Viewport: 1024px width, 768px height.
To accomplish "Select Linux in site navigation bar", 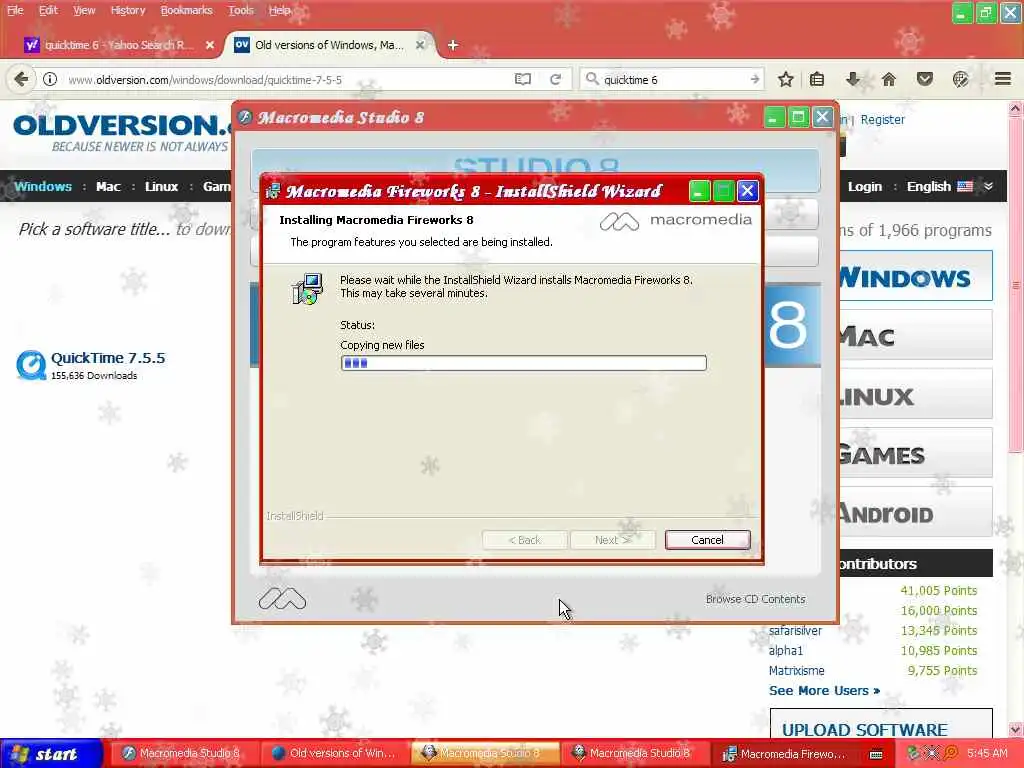I will [161, 187].
